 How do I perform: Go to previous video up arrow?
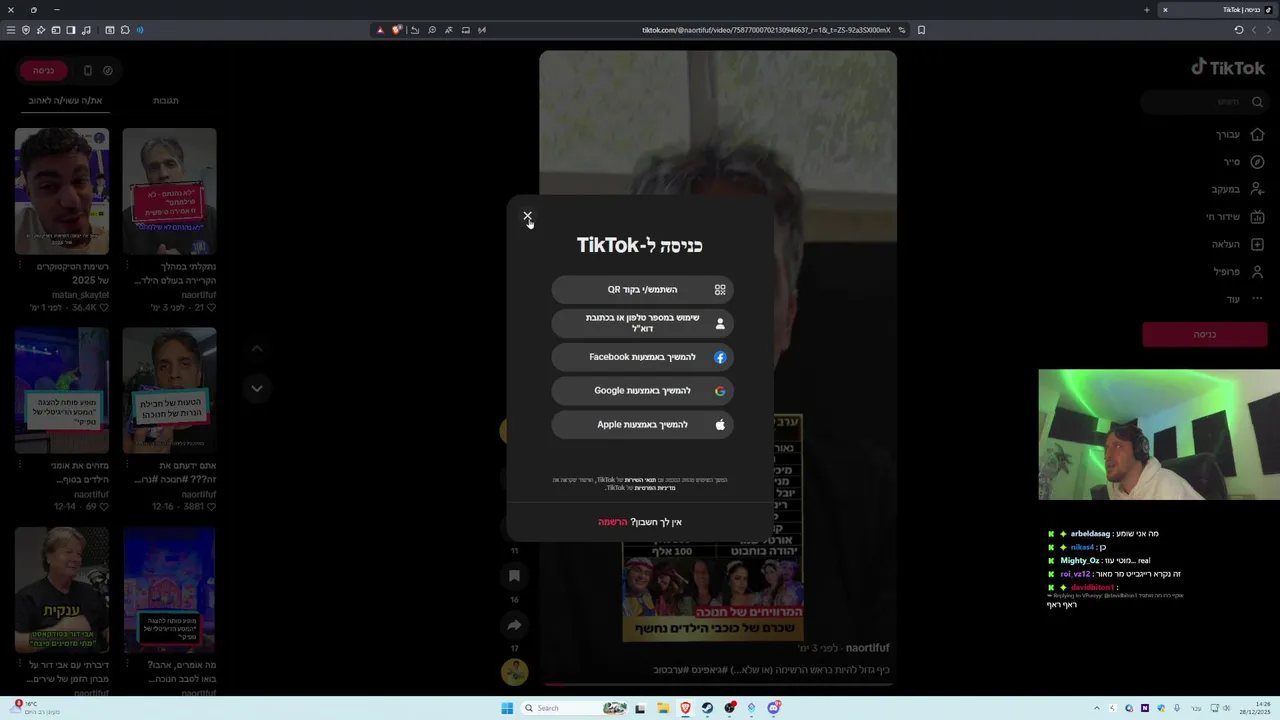point(257,348)
